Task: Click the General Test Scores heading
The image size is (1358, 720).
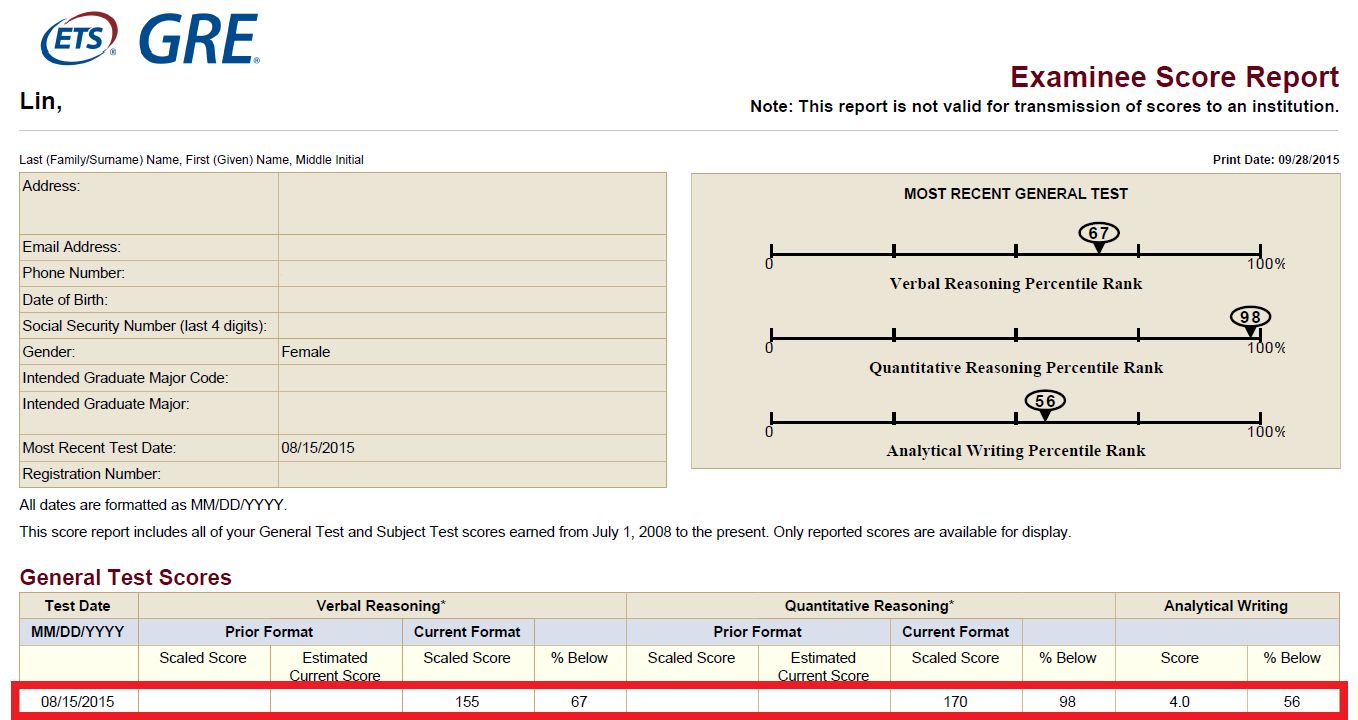Action: pos(126,578)
